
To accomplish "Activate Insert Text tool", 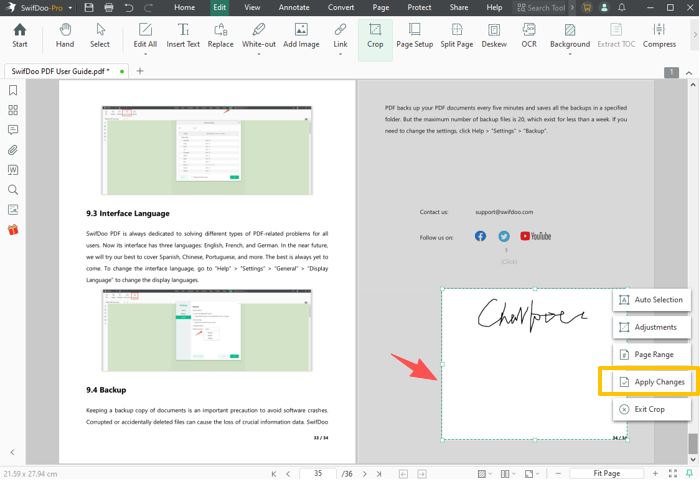I will 183,36.
